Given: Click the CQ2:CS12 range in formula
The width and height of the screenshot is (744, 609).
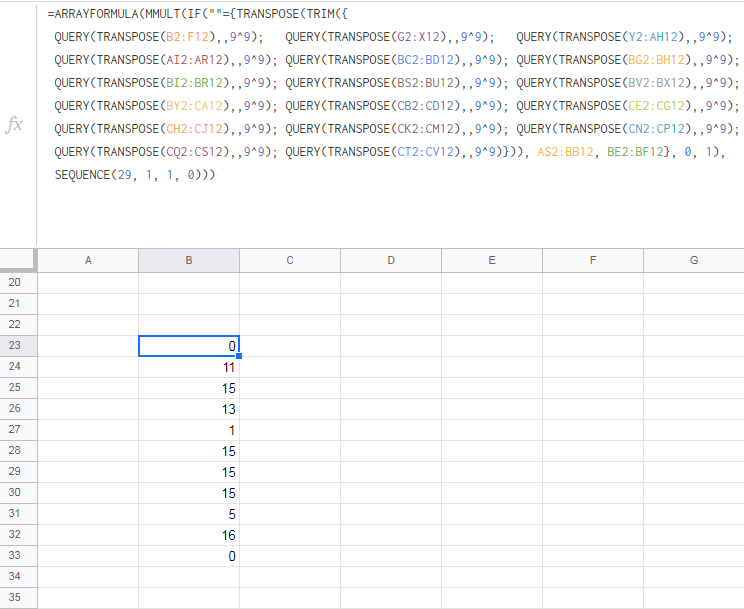Looking at the screenshot, I should click(195, 152).
